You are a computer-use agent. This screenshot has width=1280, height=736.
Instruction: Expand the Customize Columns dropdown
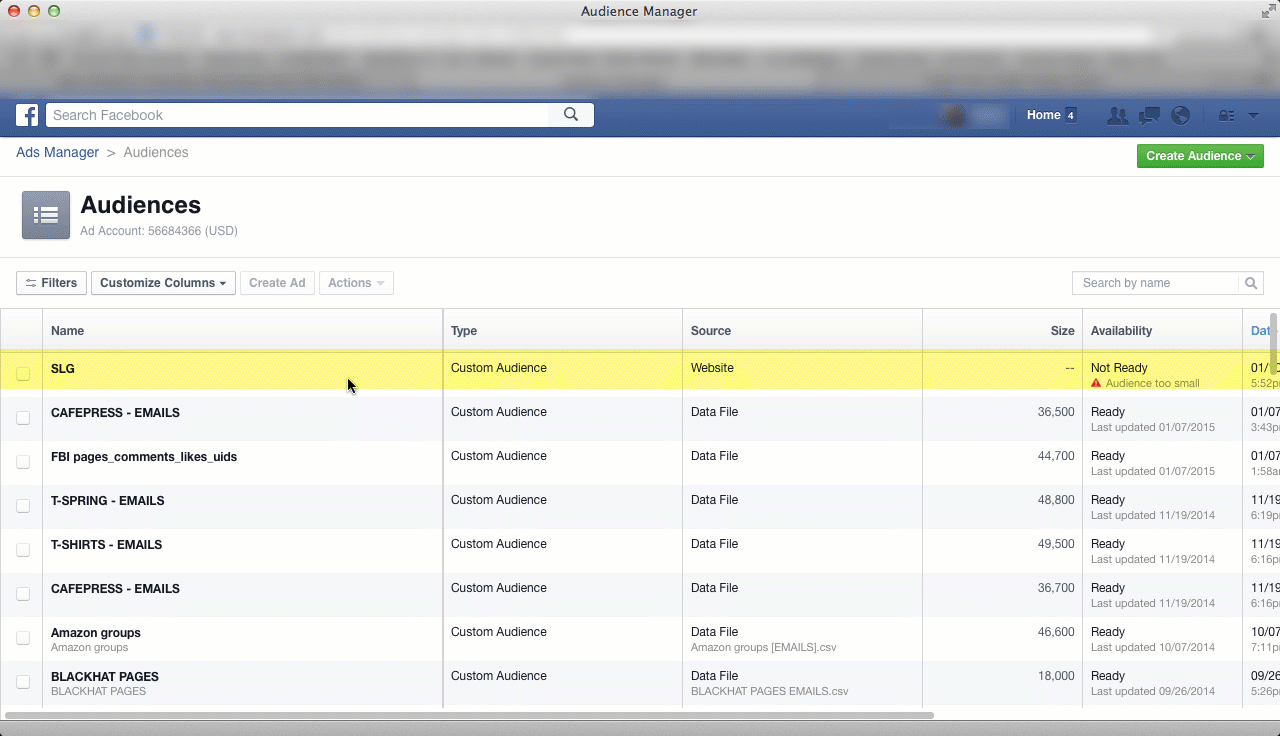click(x=163, y=283)
